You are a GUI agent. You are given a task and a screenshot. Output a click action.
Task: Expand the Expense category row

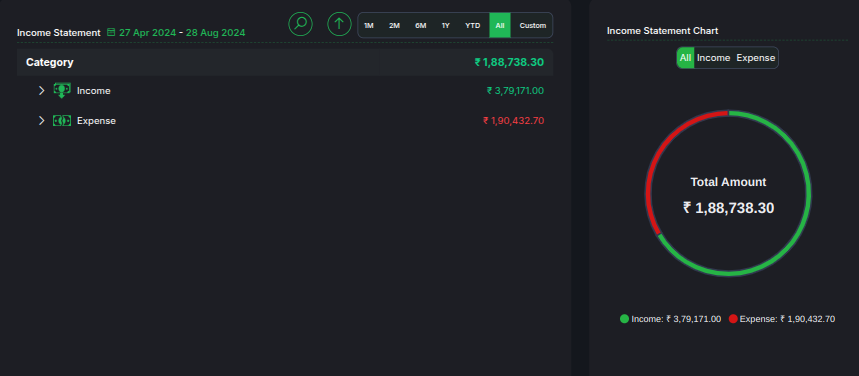(41, 121)
